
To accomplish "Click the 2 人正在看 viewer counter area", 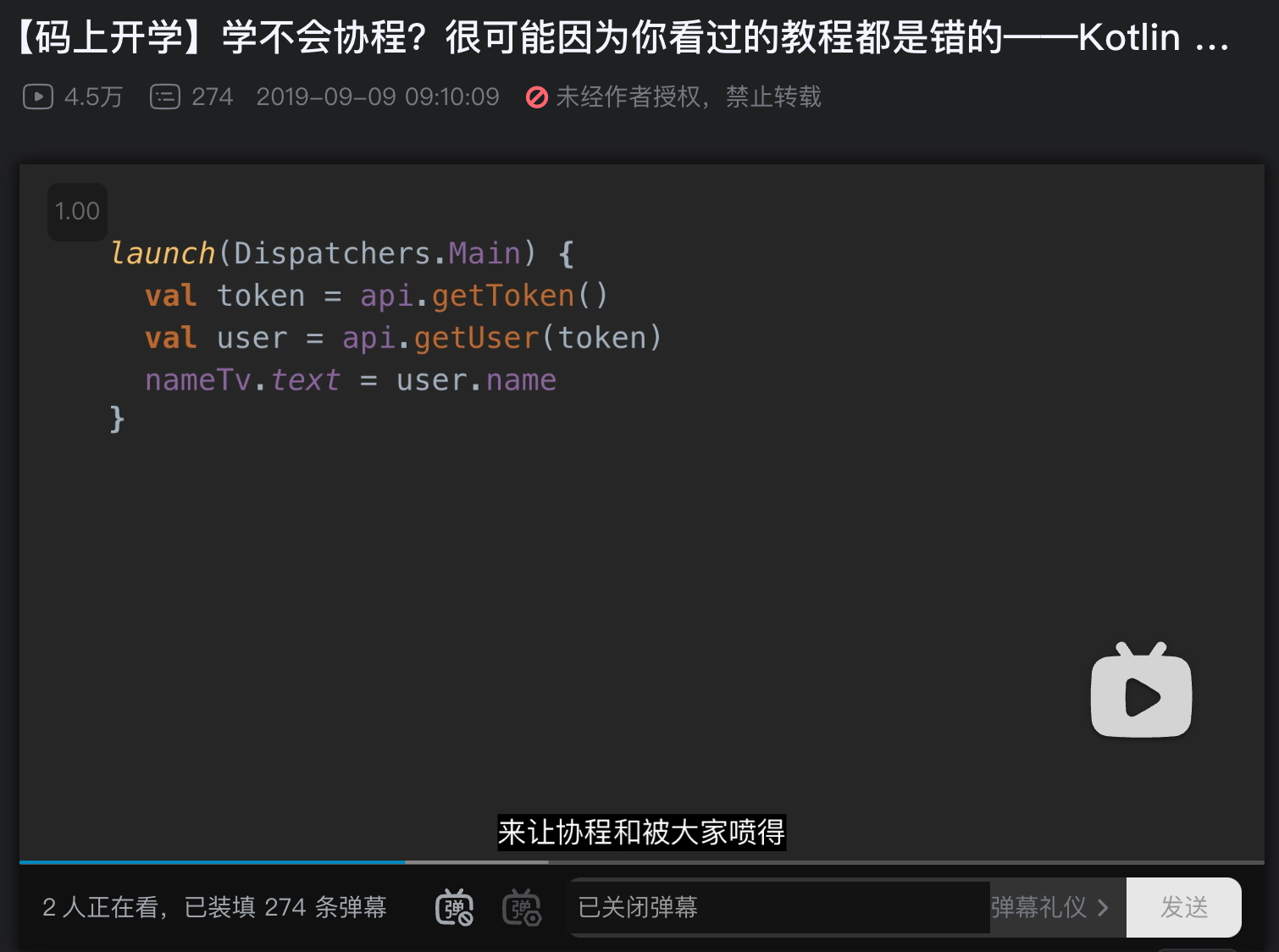I will pos(215,907).
